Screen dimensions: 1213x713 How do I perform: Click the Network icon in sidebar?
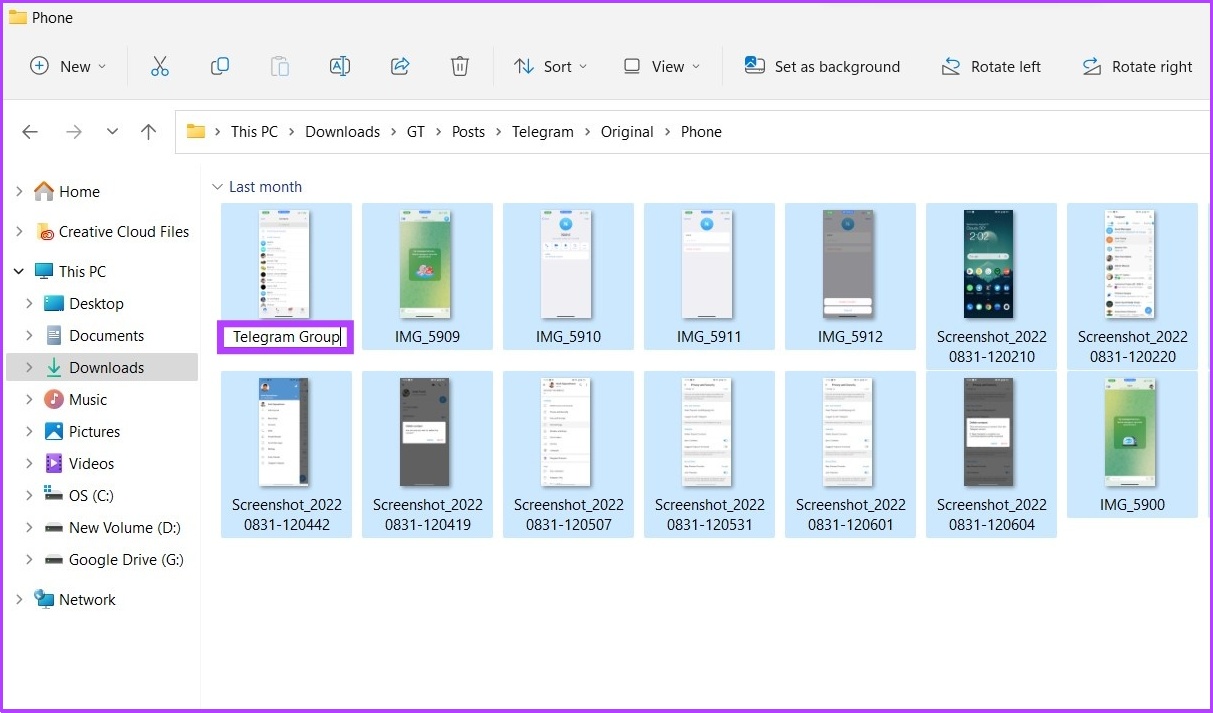tap(44, 599)
